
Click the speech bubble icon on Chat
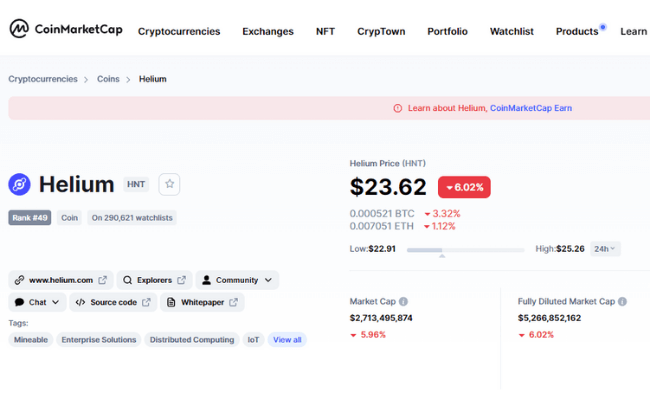[19, 302]
